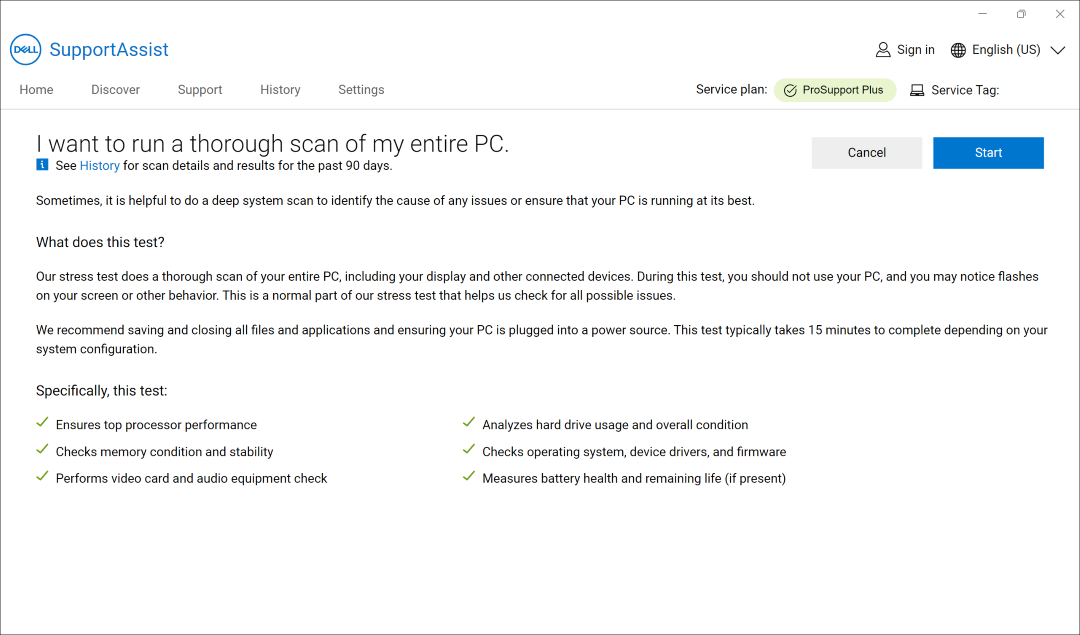Click the checkmark for hard drive usage analysis
Screen dimensions: 1080x635
[469, 421]
